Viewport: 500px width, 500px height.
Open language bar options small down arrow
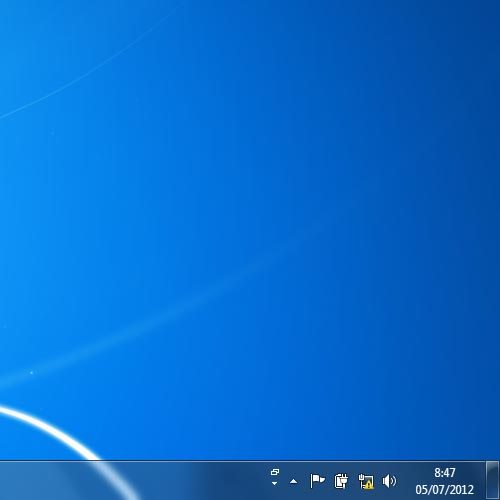pos(274,483)
